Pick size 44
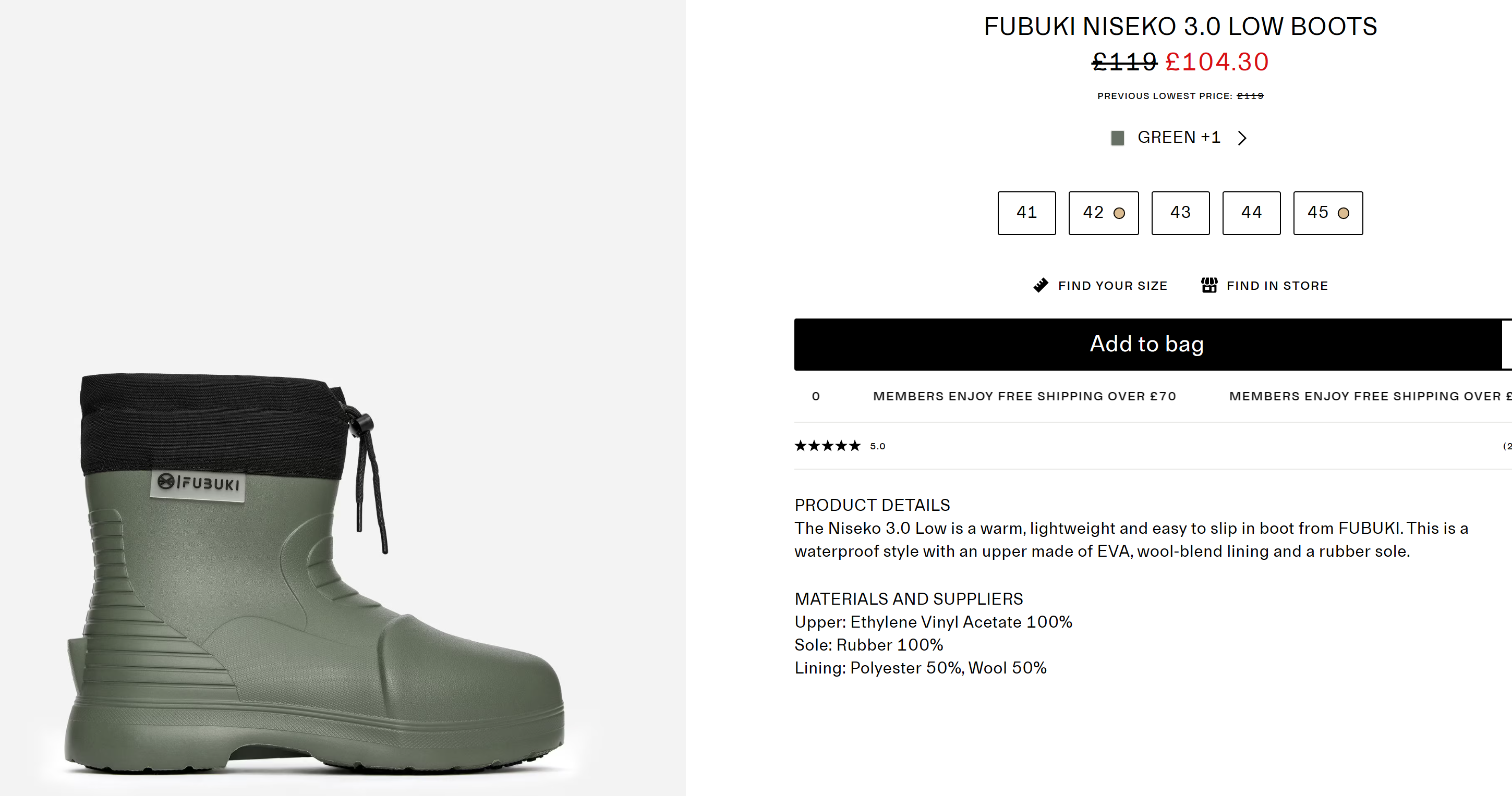 pyautogui.click(x=1251, y=213)
